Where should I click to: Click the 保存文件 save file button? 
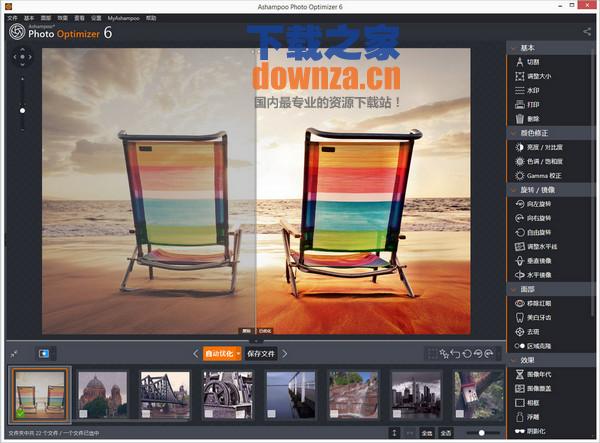tap(261, 354)
